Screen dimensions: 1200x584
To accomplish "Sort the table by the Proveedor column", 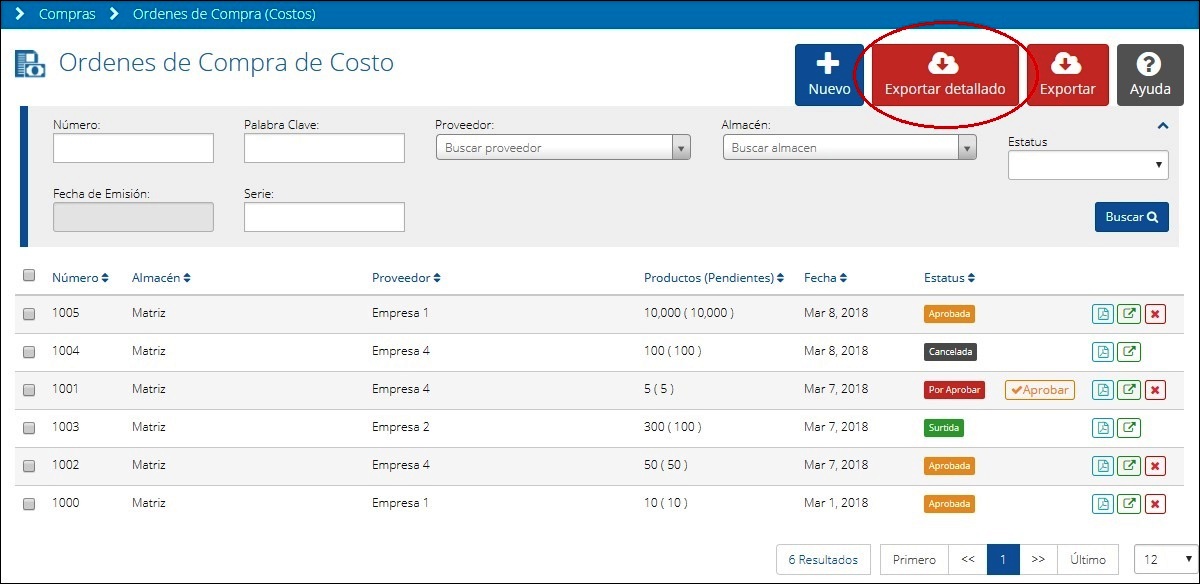I will pyautogui.click(x=406, y=277).
